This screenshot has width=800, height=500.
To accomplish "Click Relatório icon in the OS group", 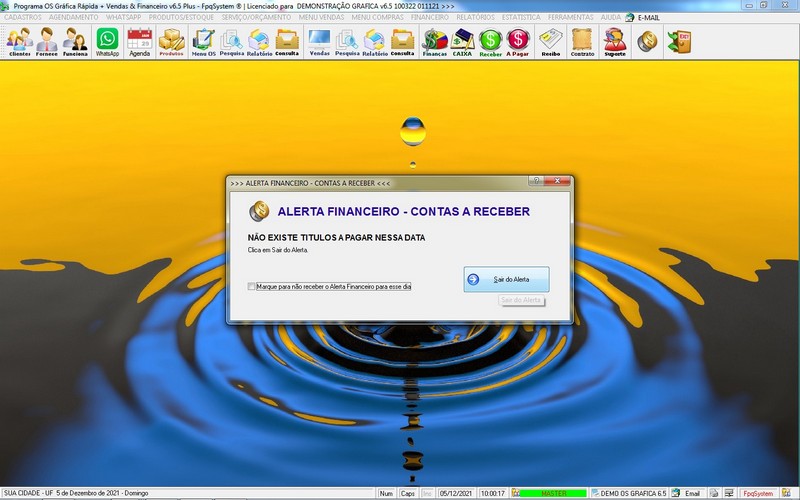I will click(x=259, y=42).
